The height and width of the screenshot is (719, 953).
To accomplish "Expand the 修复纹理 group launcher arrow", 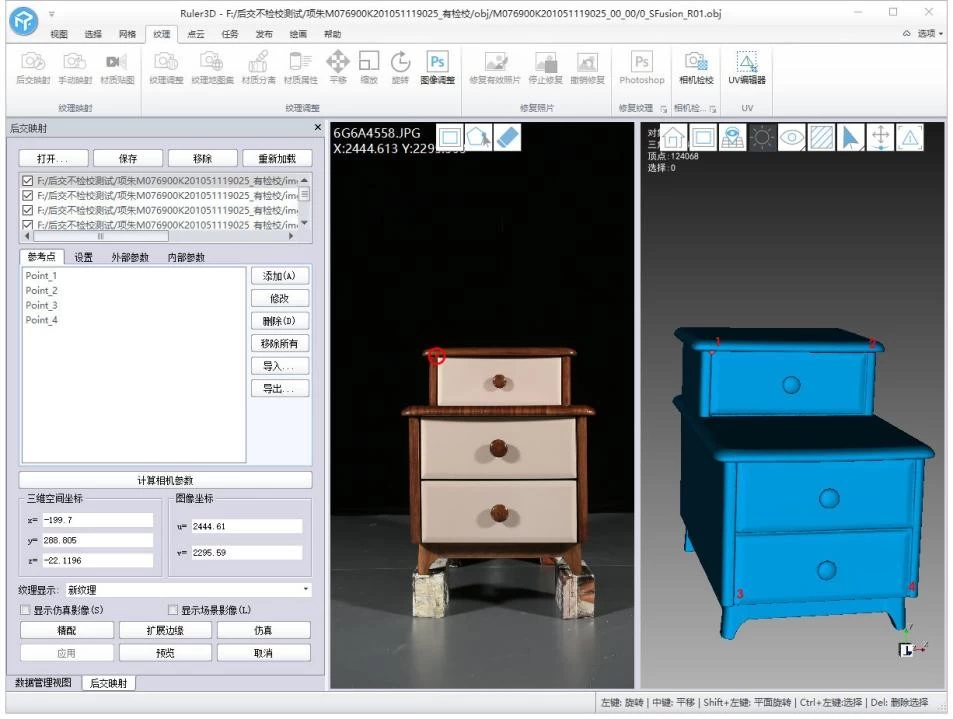I will (662, 108).
